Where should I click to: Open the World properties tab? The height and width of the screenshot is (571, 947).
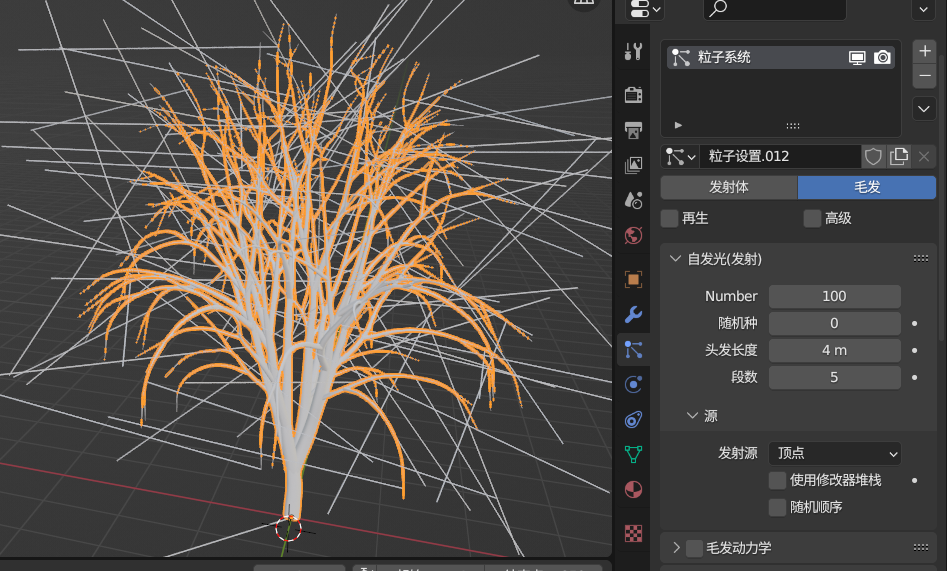point(633,235)
